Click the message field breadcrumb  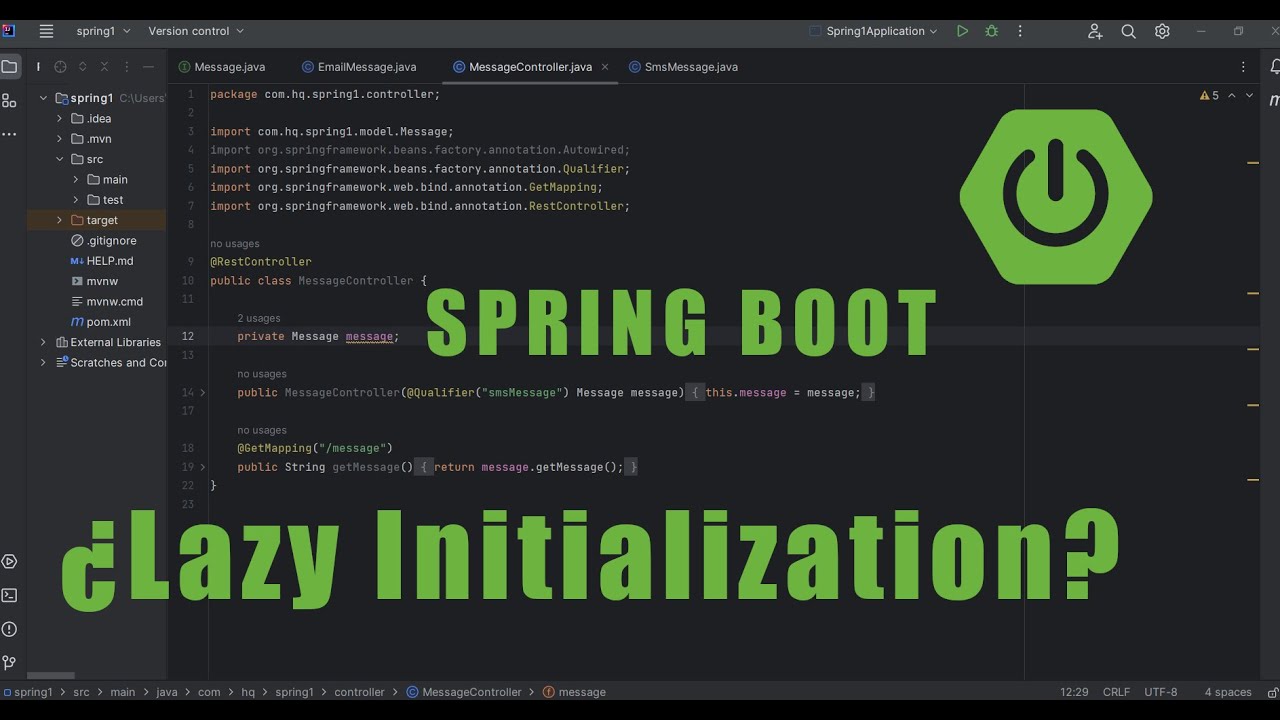pos(574,692)
